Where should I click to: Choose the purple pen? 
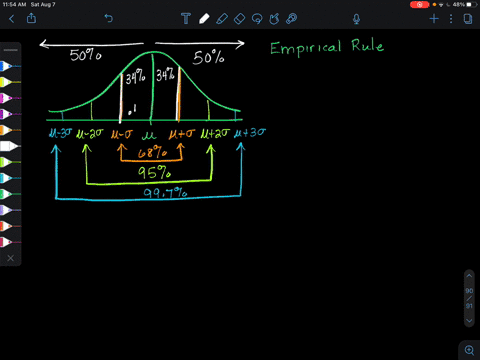tap(10, 114)
